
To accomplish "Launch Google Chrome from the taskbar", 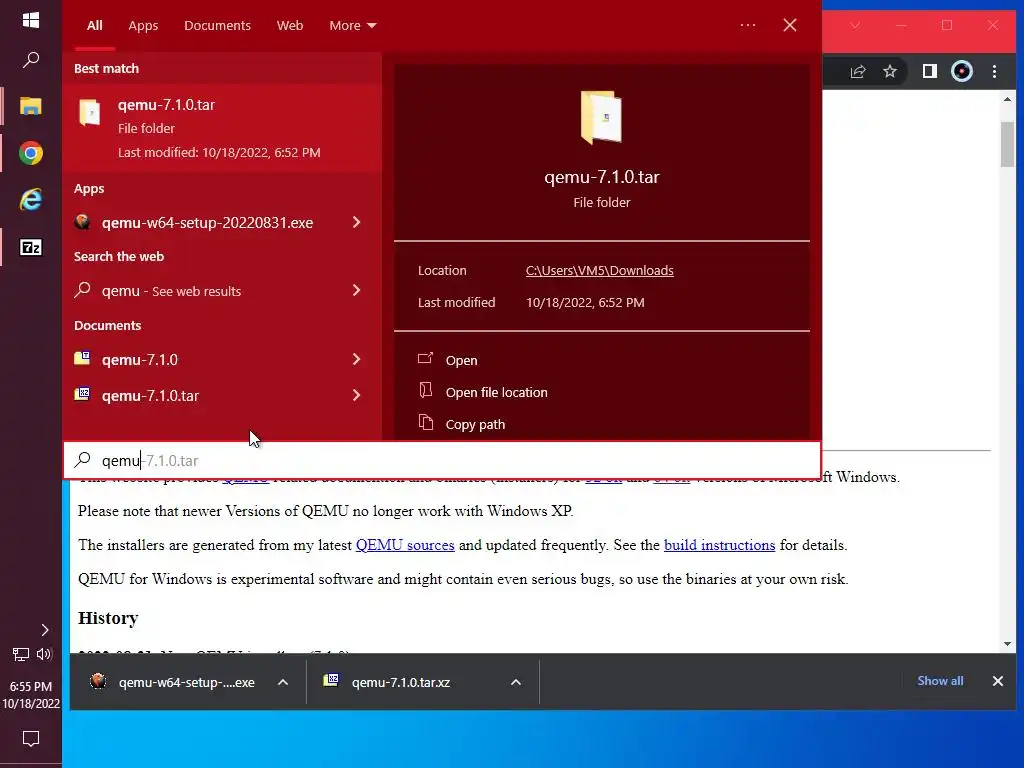I will [x=31, y=153].
